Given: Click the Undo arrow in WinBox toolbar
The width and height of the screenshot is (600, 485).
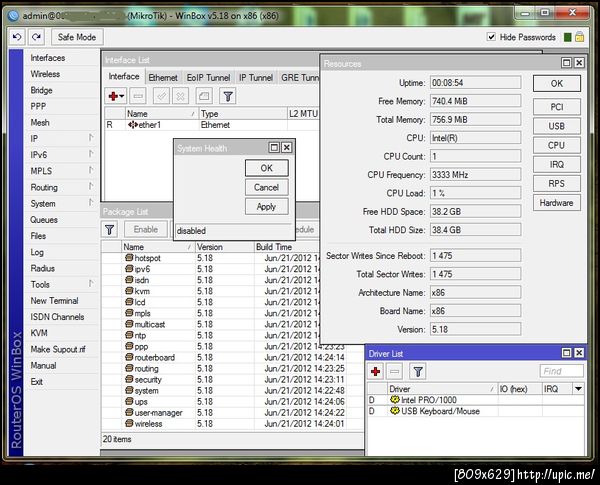Looking at the screenshot, I should (17, 37).
